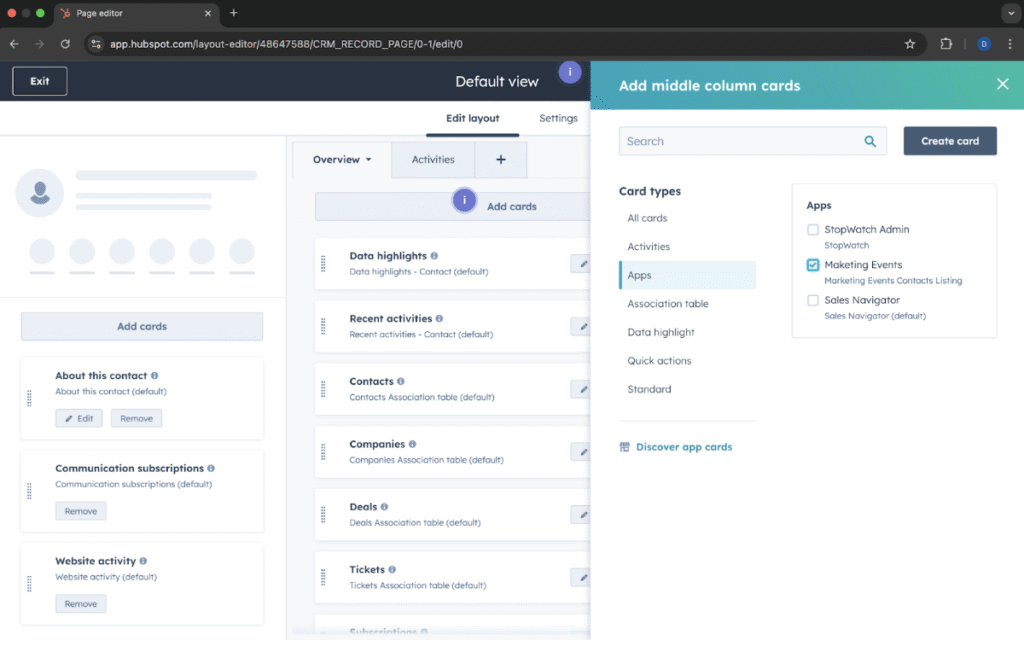Select Association table card type

pos(668,304)
